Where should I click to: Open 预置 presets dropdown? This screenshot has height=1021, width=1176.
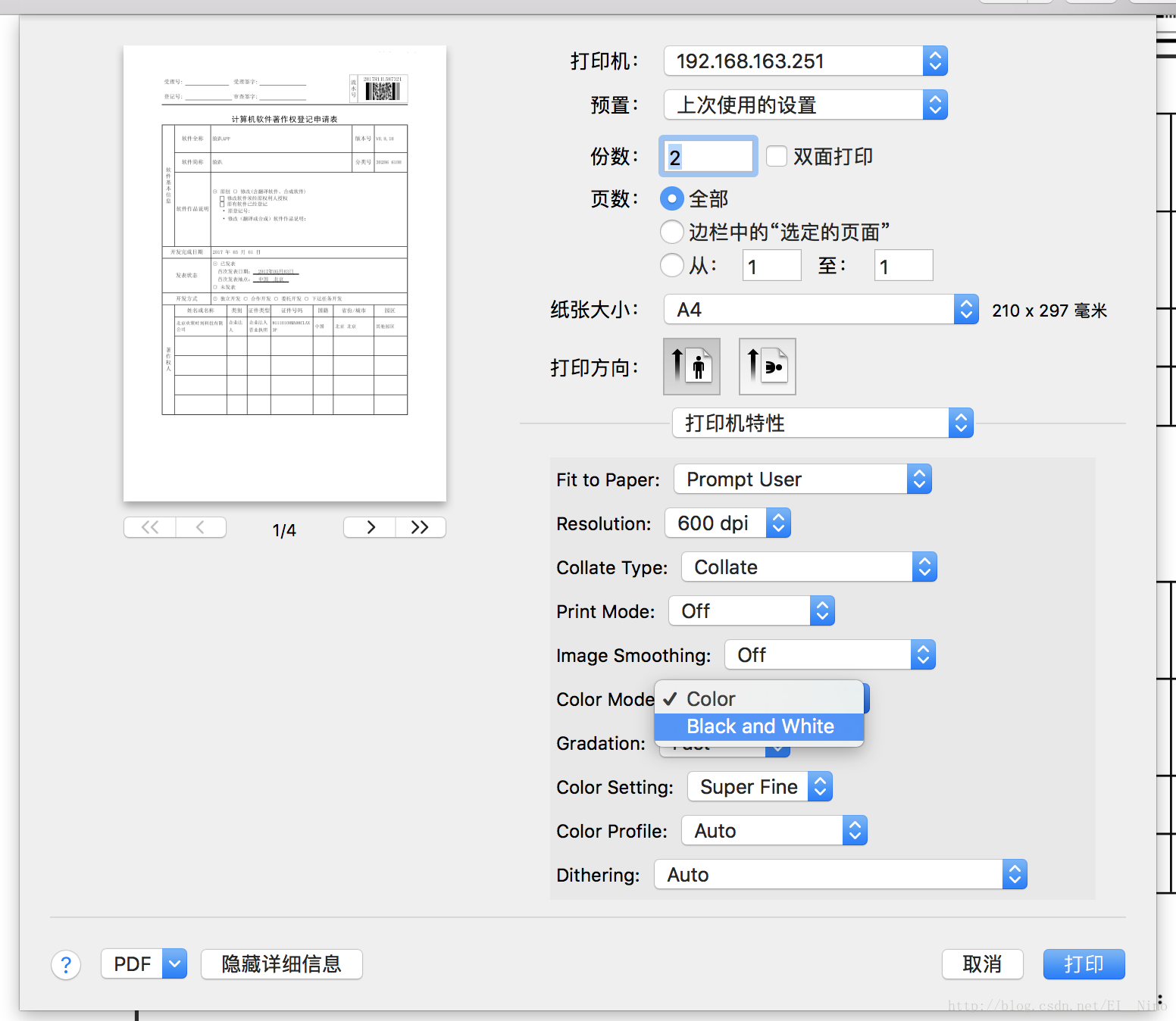click(805, 105)
